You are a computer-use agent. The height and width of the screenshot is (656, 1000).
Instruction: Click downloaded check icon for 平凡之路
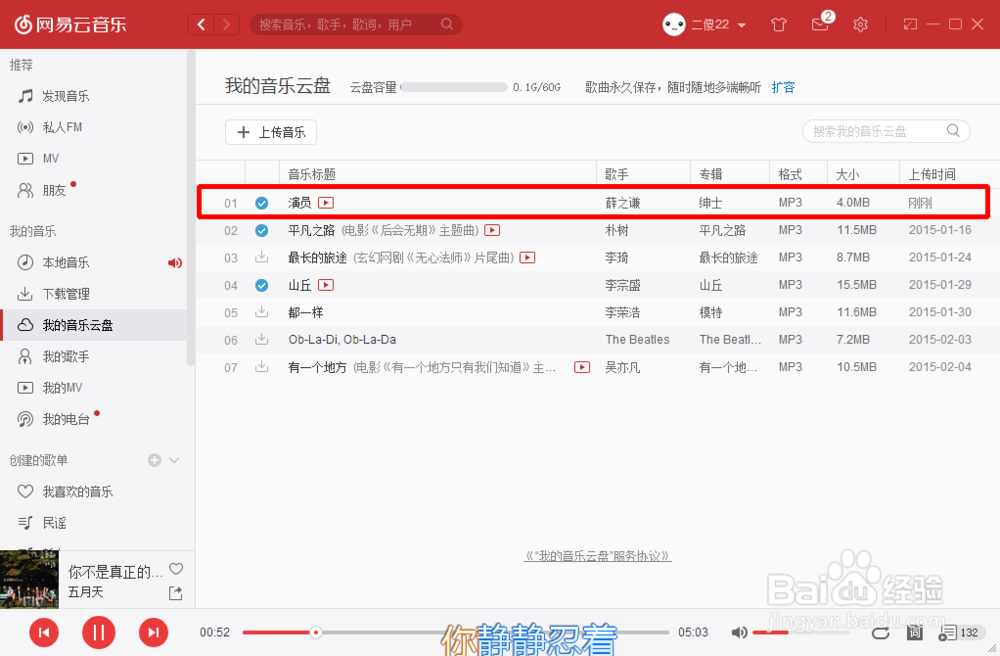coord(261,230)
